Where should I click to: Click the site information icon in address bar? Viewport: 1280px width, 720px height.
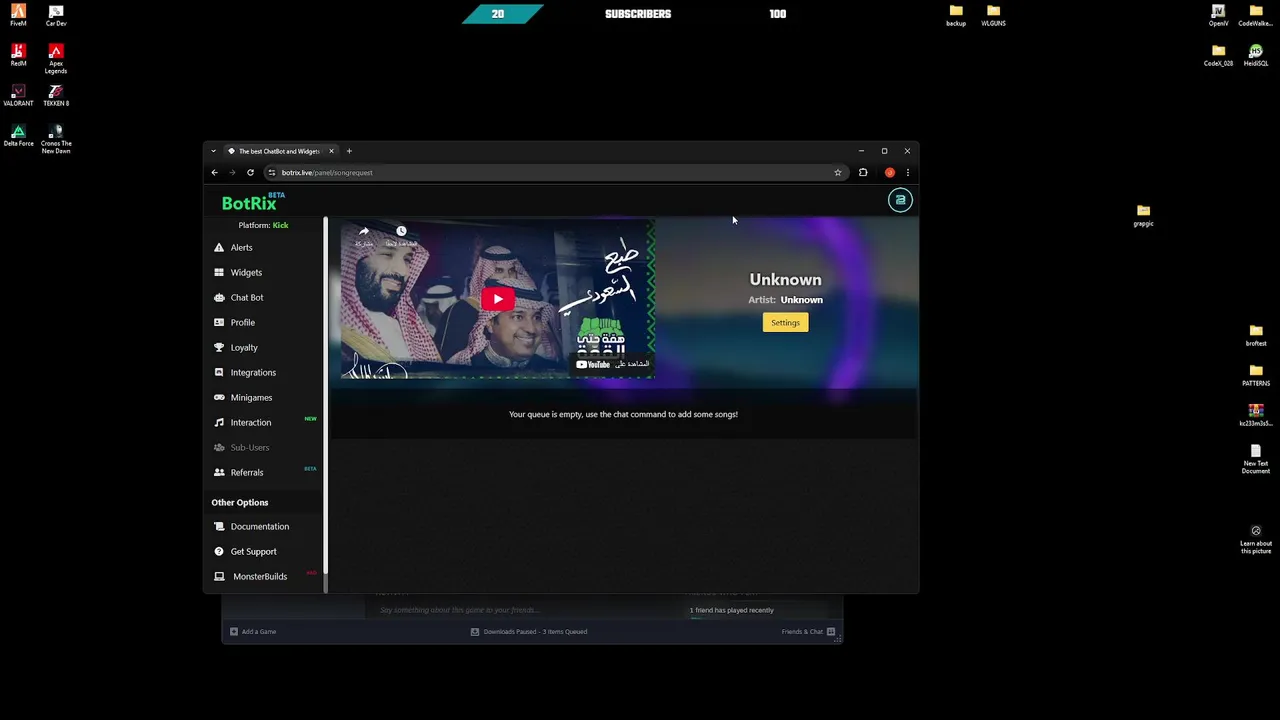coord(271,172)
